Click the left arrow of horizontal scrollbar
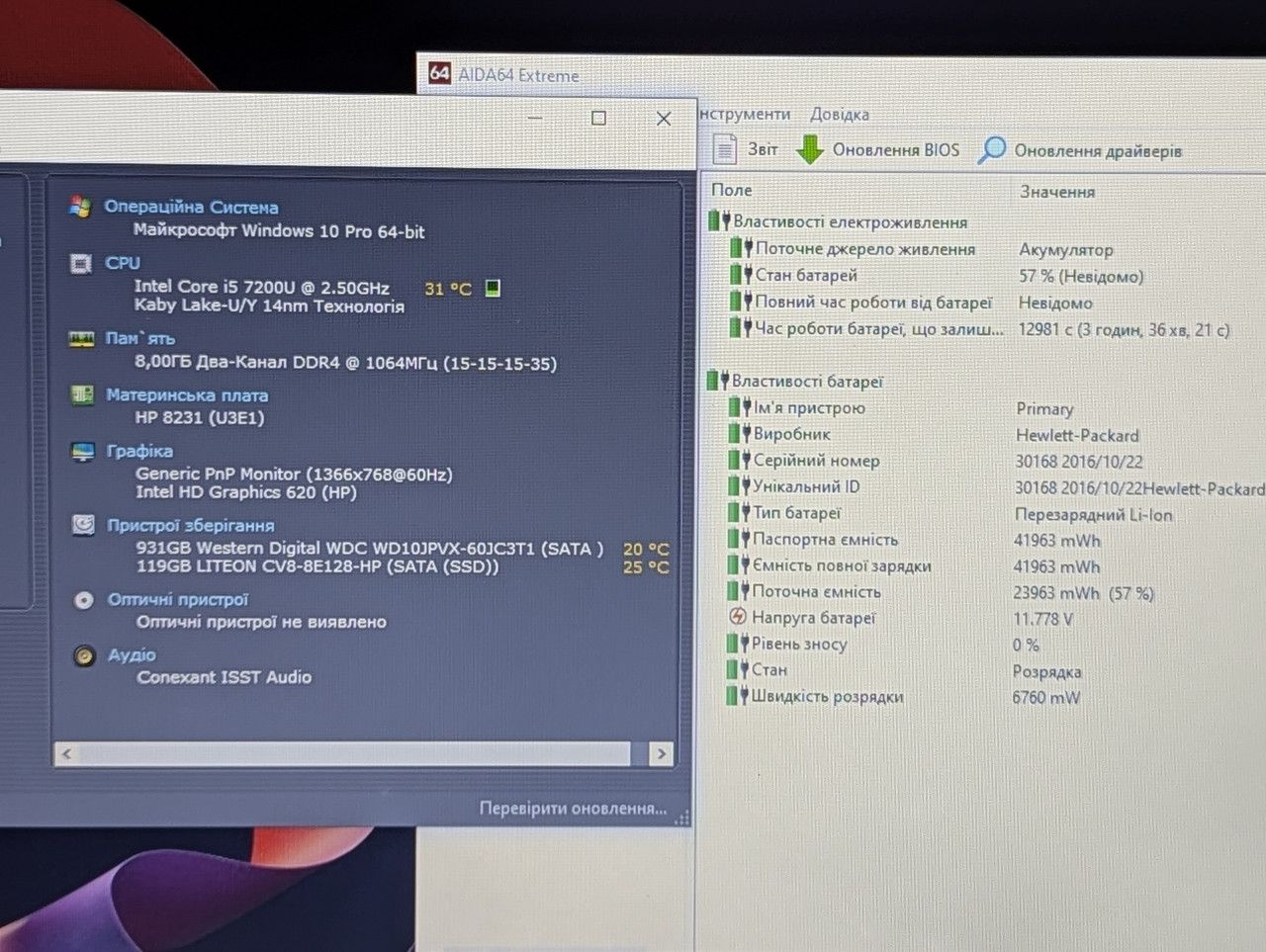 [66, 753]
